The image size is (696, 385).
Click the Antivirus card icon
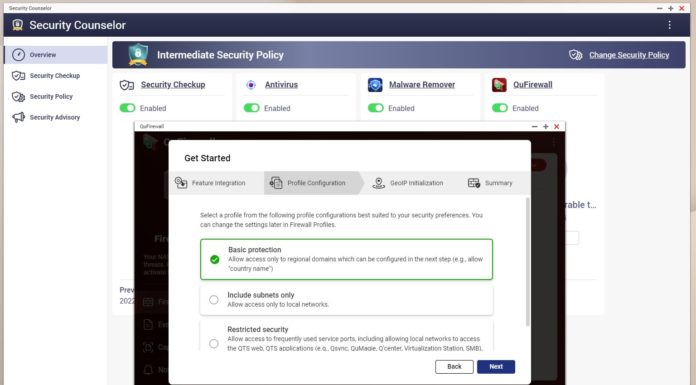(x=251, y=85)
